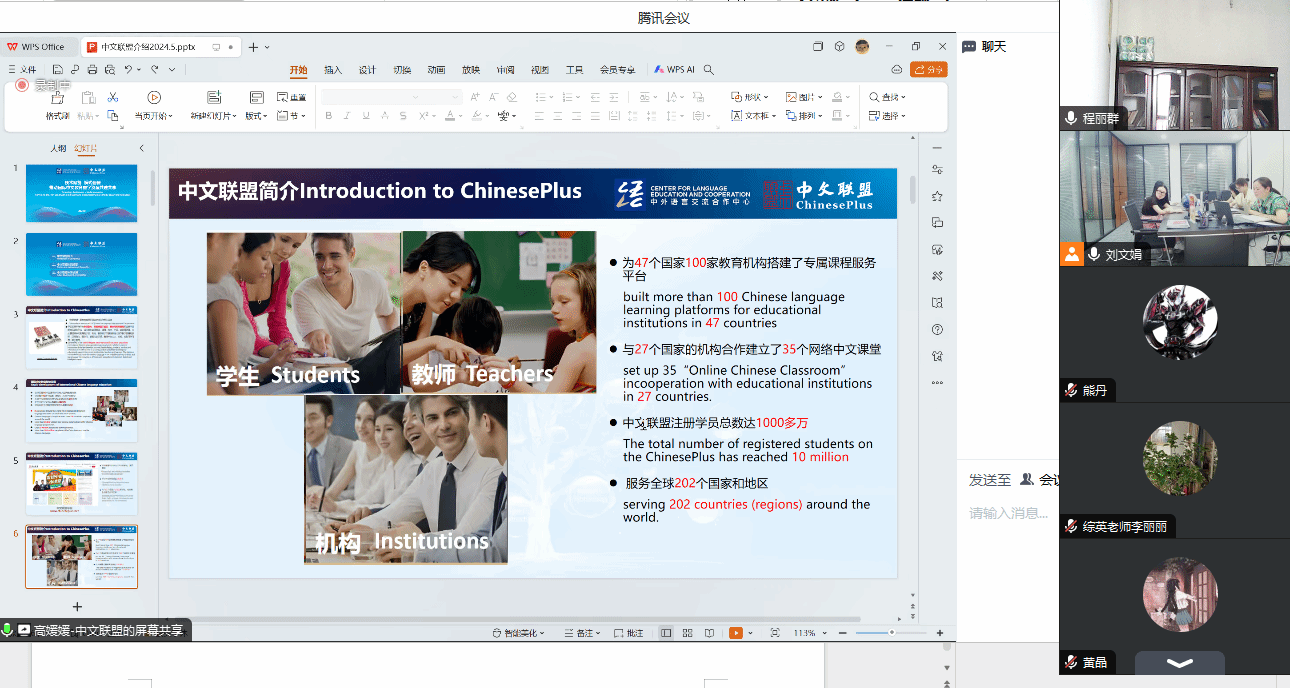Screen dimensions: 1290x688
Task: Toggle underline text formatting
Action: tap(365, 116)
